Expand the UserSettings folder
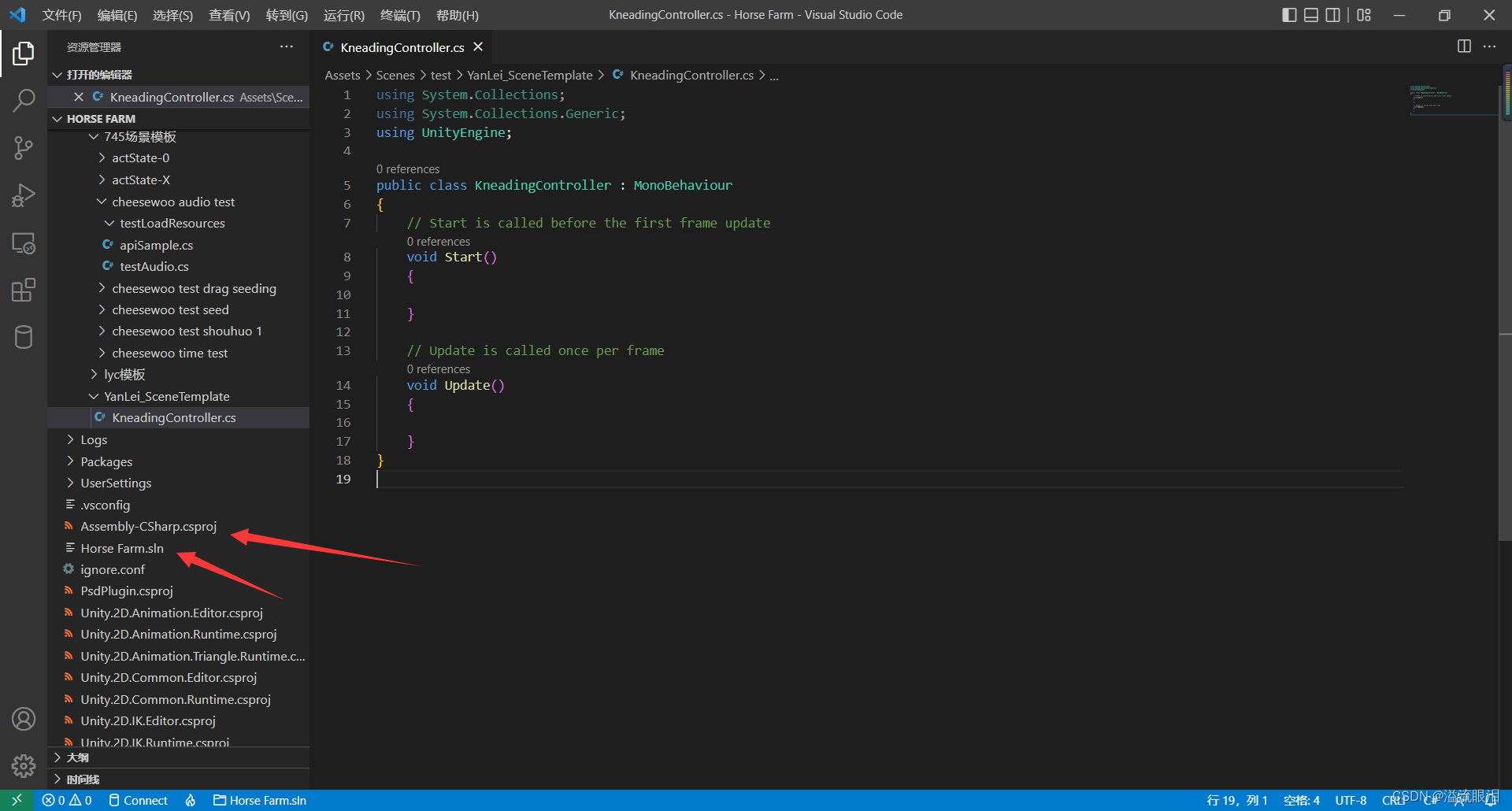1512x811 pixels. pos(179,483)
